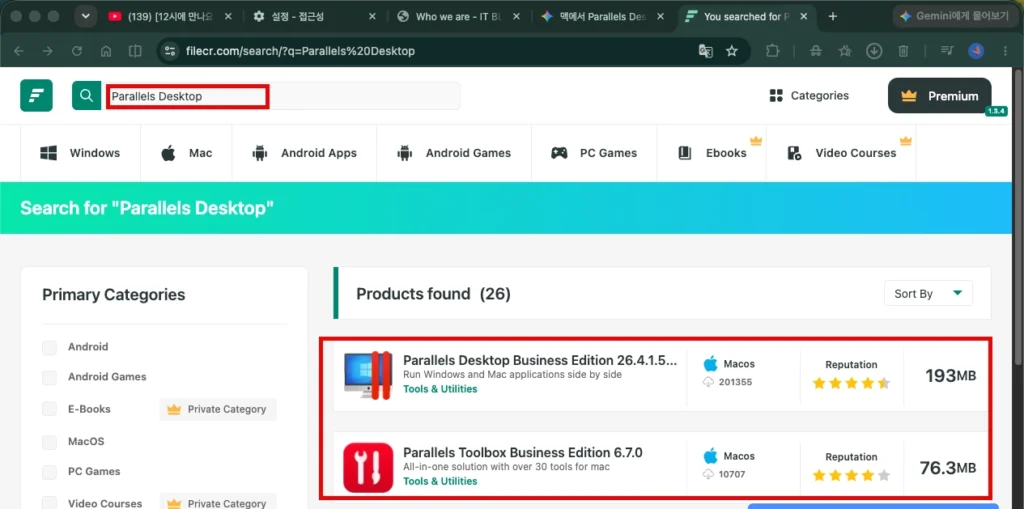The height and width of the screenshot is (509, 1024).
Task: Open the PC Games category
Action: click(x=594, y=153)
